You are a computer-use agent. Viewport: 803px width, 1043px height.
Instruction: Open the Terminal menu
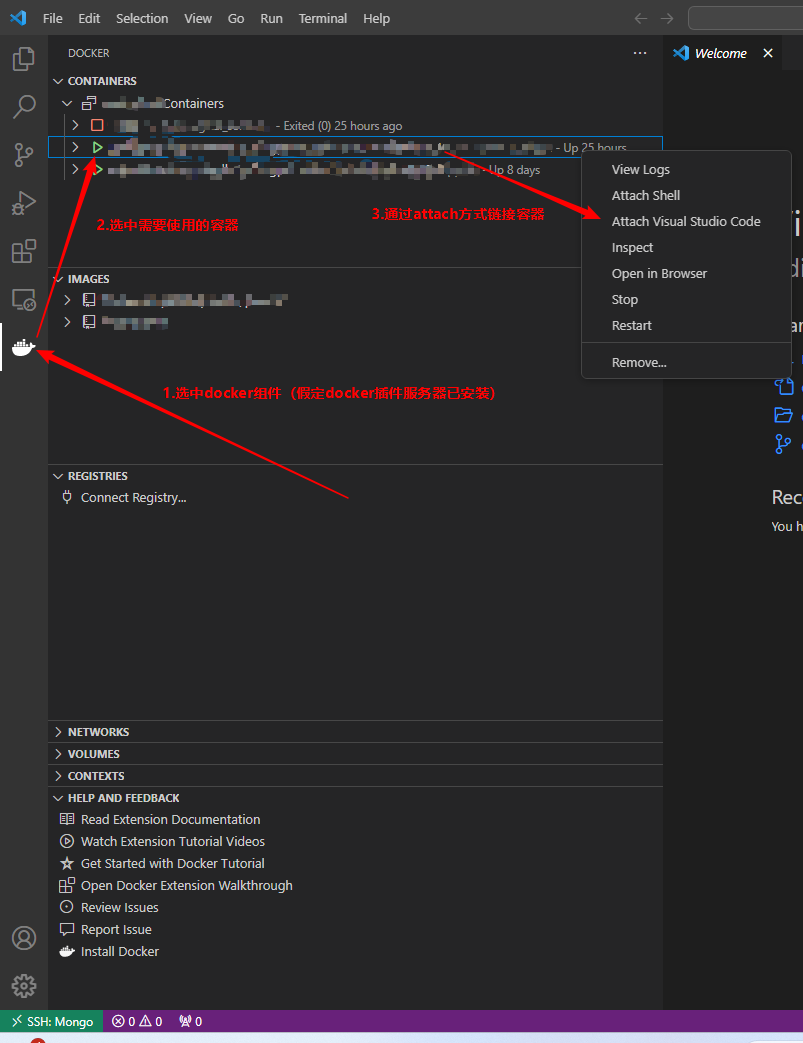coord(323,19)
